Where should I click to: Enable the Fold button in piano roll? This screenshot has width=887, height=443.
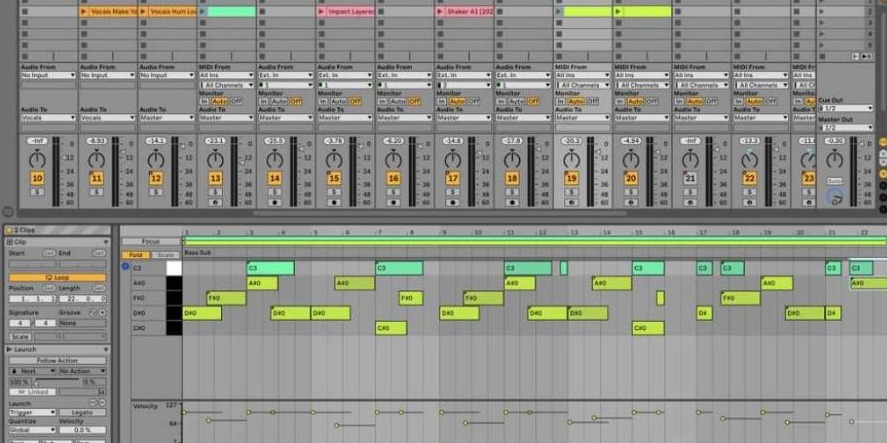(136, 254)
